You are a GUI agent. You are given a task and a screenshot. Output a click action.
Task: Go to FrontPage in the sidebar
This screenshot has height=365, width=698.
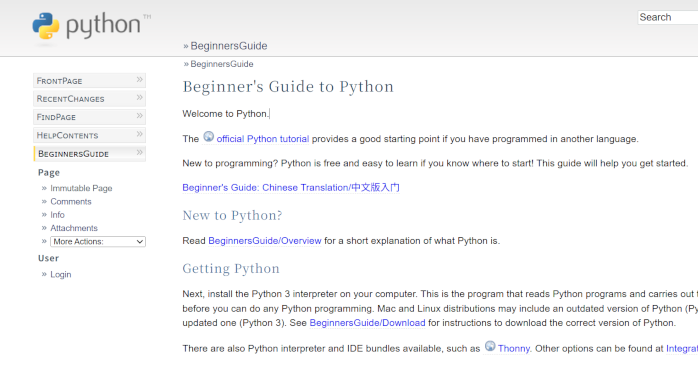[89, 81]
